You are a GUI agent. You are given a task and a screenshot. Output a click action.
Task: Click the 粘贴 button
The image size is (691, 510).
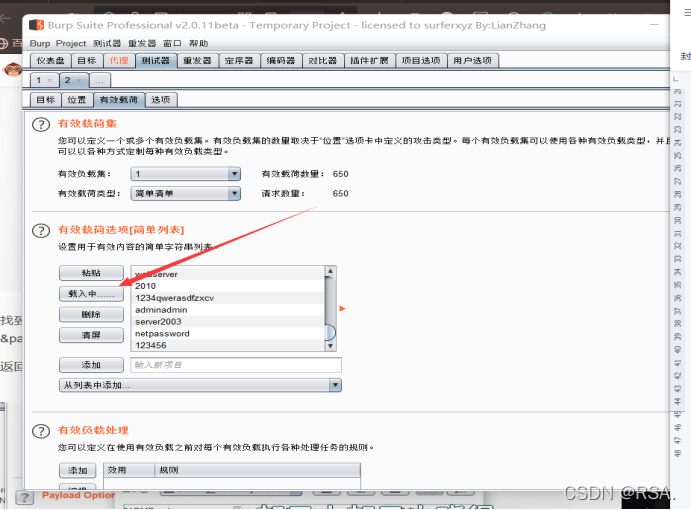[x=91, y=273]
